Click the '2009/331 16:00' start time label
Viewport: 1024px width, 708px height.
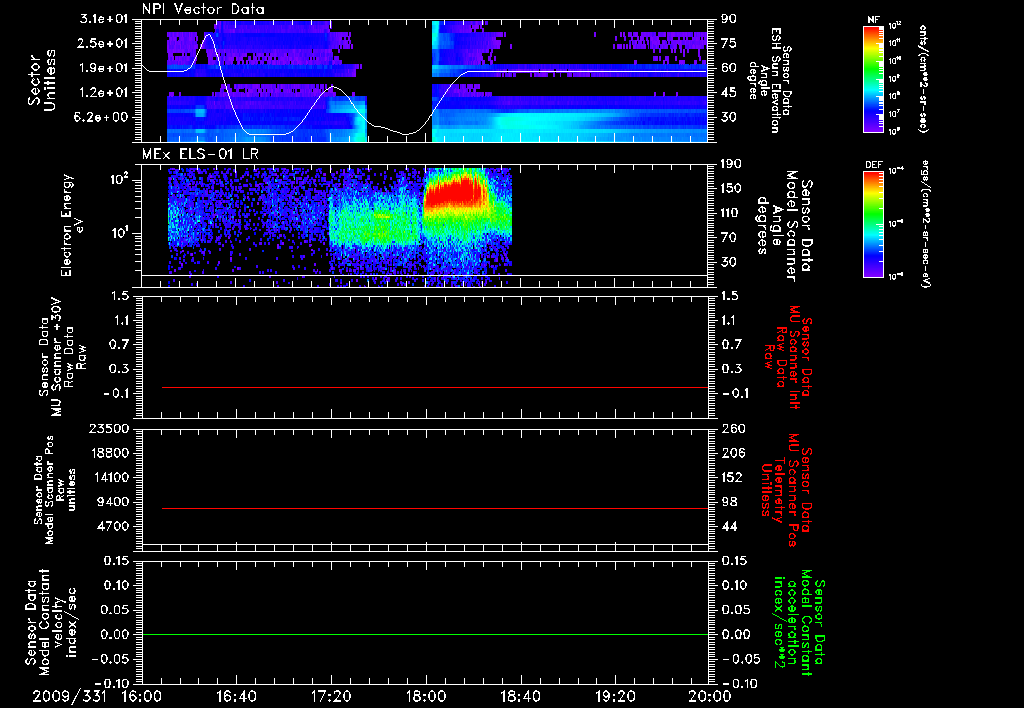[x=97, y=696]
